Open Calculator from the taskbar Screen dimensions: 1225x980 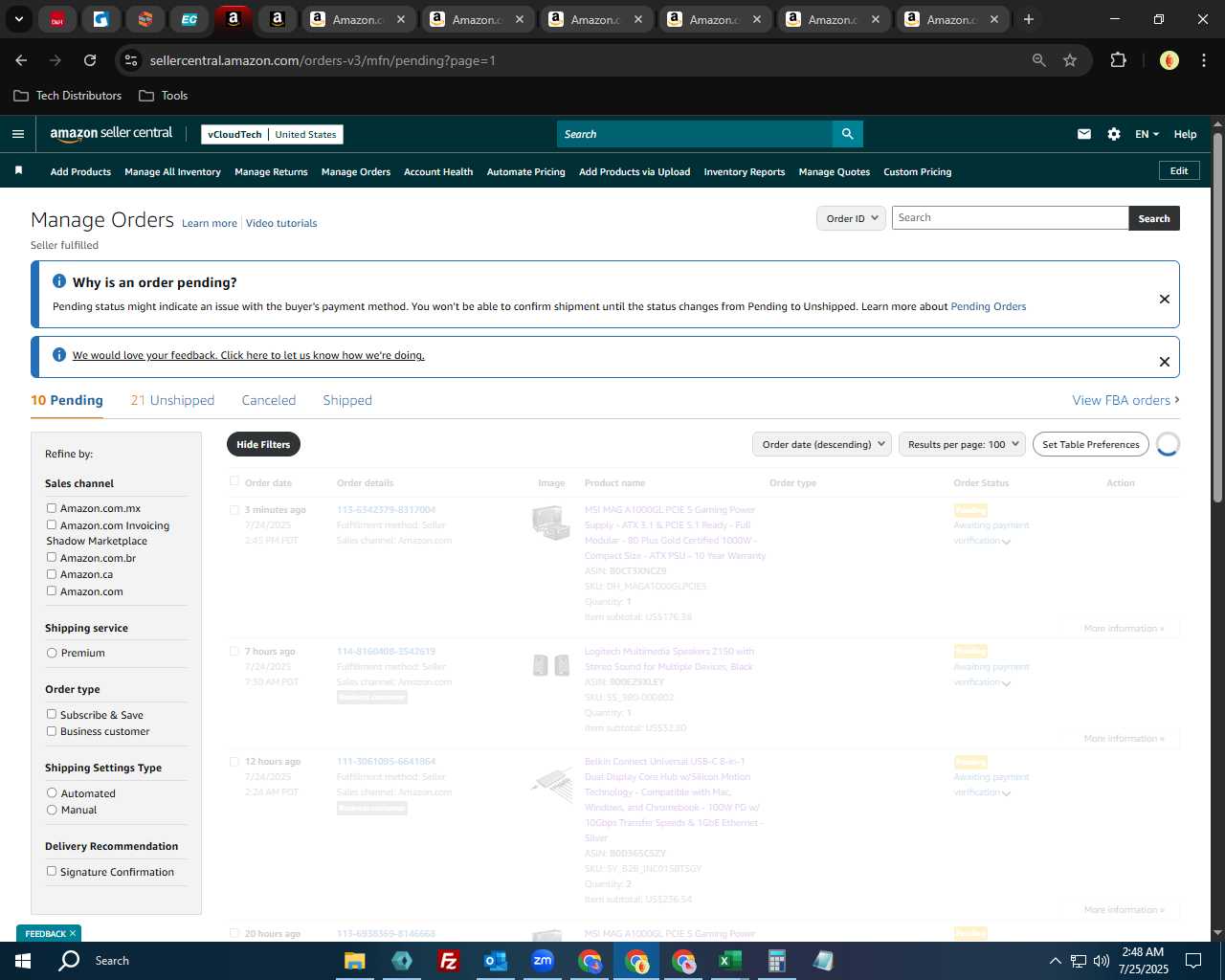[777, 961]
